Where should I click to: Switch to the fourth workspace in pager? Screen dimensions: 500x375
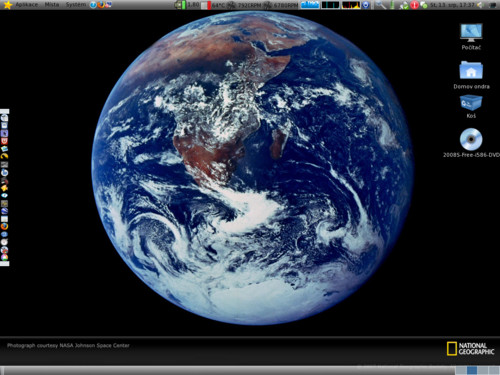pos(494,370)
